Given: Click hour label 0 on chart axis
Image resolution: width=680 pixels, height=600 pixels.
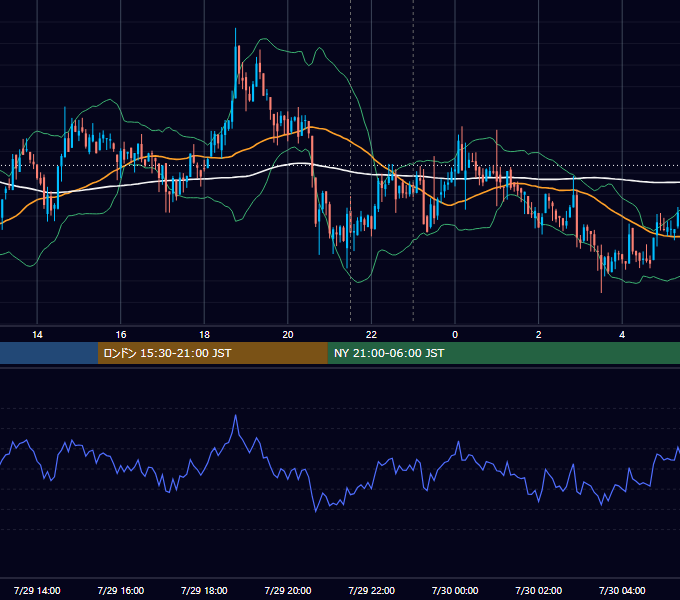Looking at the screenshot, I should coord(455,335).
